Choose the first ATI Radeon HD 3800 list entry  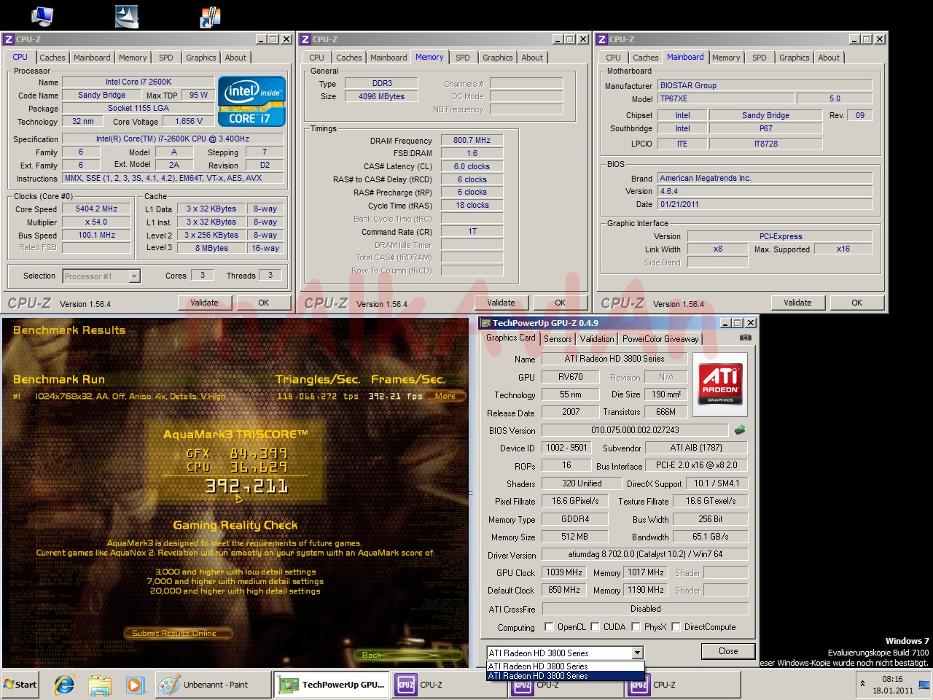pos(565,666)
